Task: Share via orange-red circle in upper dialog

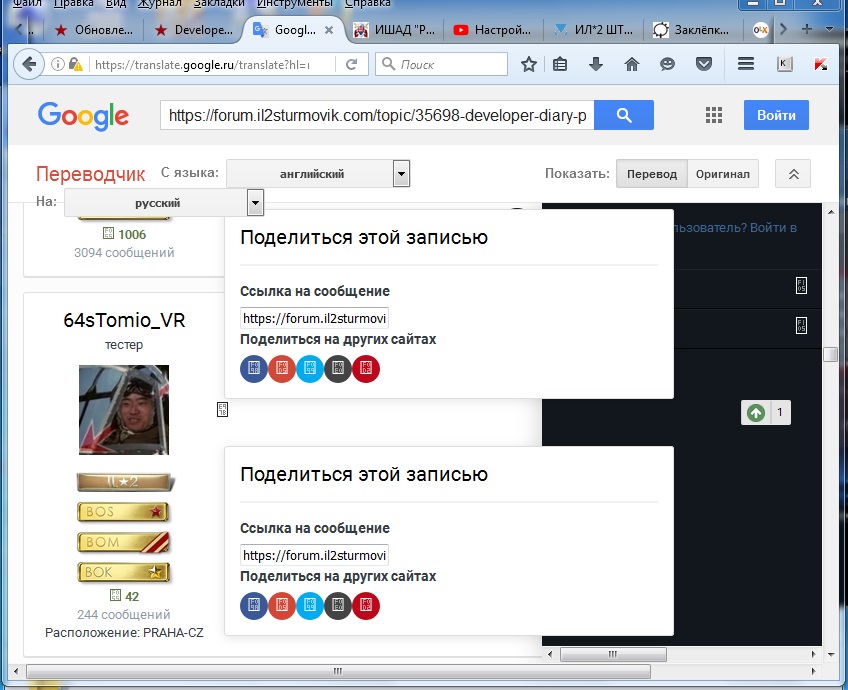Action: (x=282, y=369)
